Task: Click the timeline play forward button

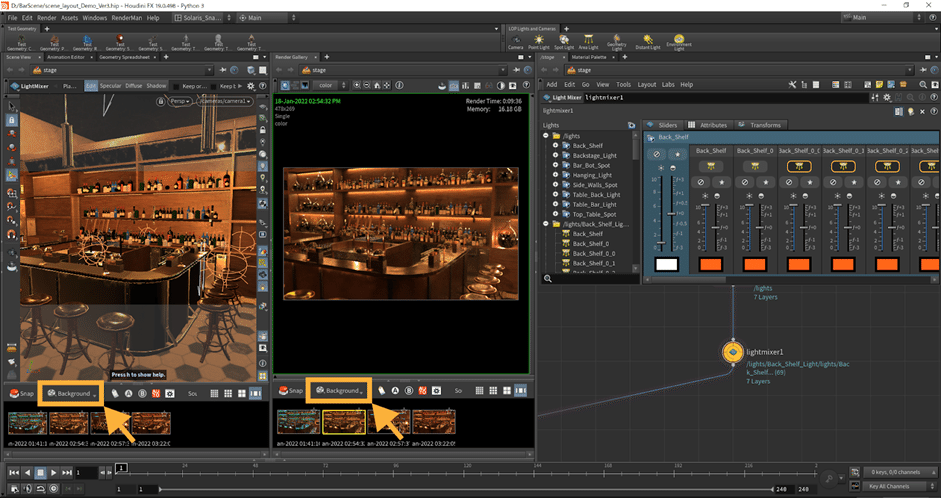Action: [x=54, y=471]
